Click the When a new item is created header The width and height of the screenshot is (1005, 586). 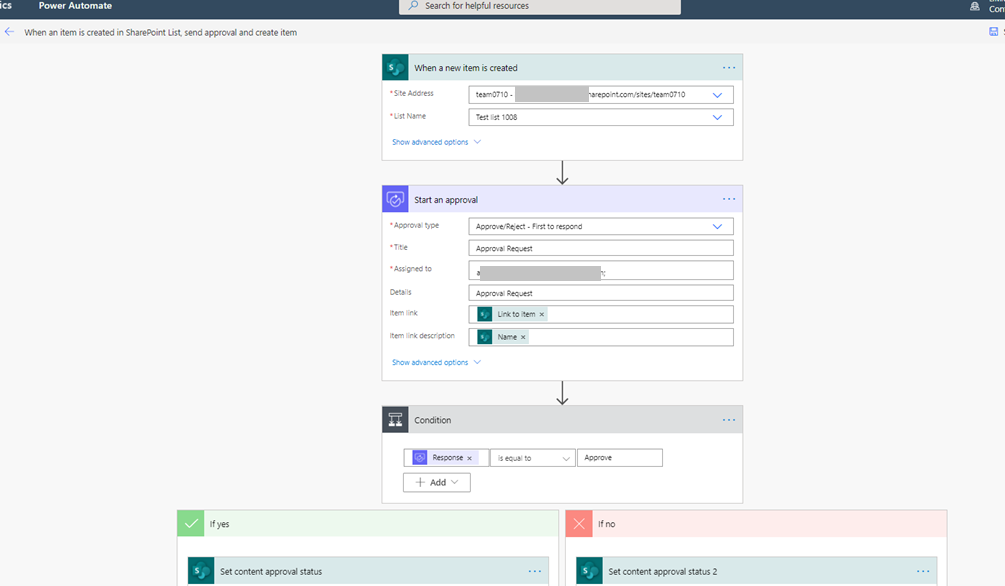(x=562, y=67)
